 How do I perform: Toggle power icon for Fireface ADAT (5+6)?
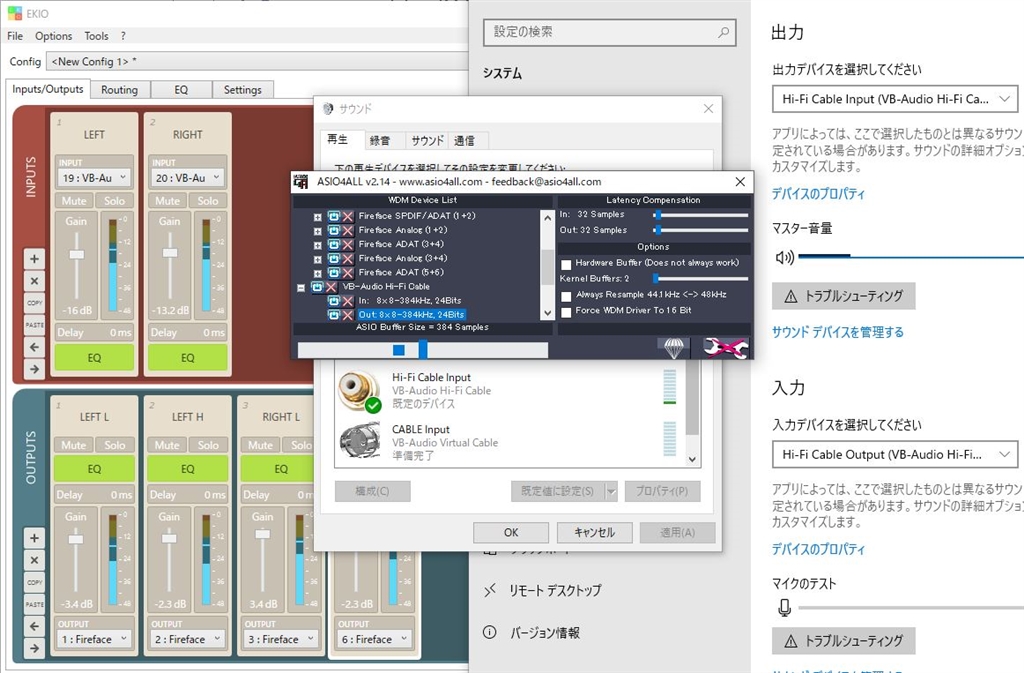(x=334, y=273)
